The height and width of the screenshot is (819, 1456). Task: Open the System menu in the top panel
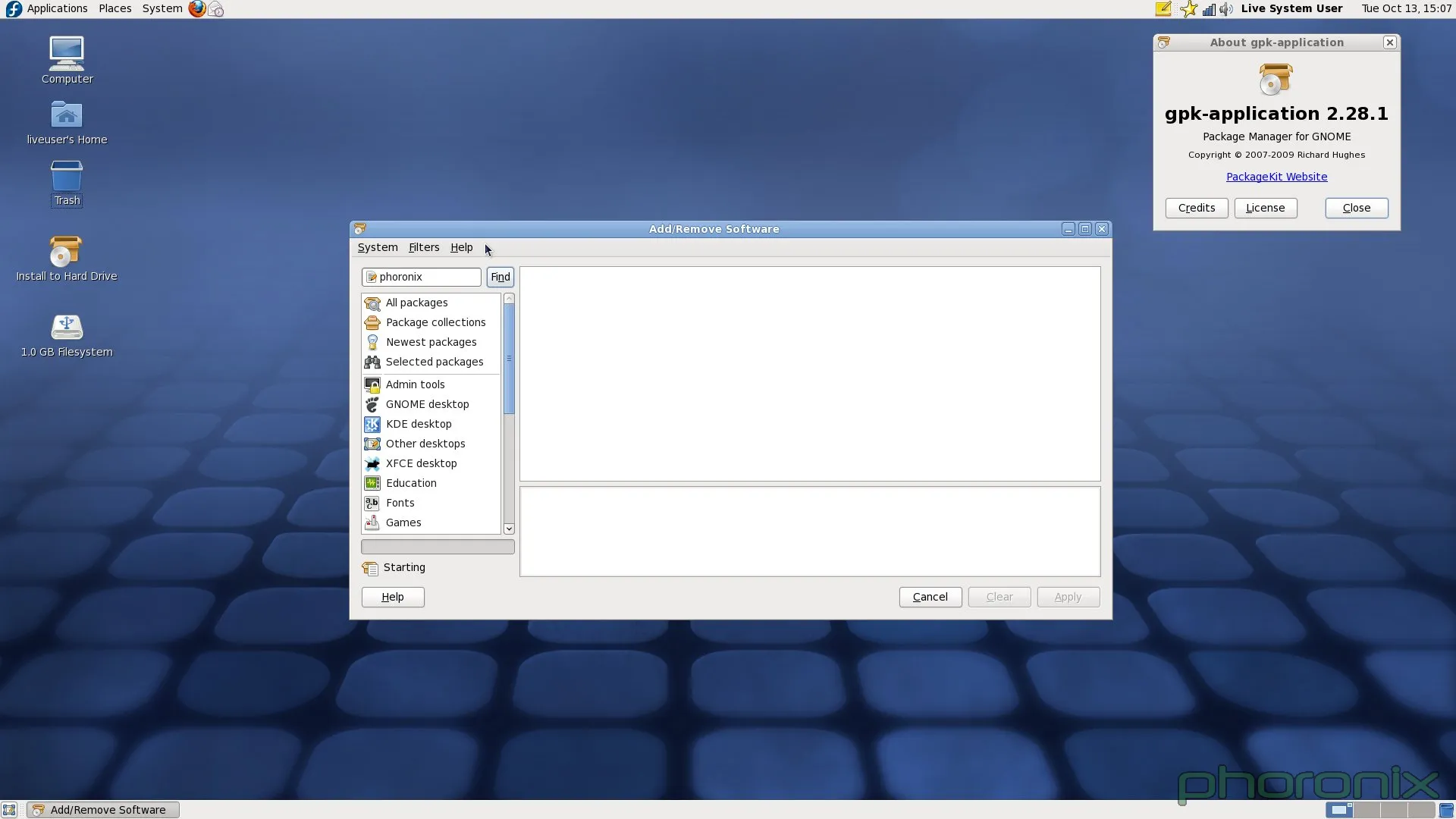click(162, 9)
